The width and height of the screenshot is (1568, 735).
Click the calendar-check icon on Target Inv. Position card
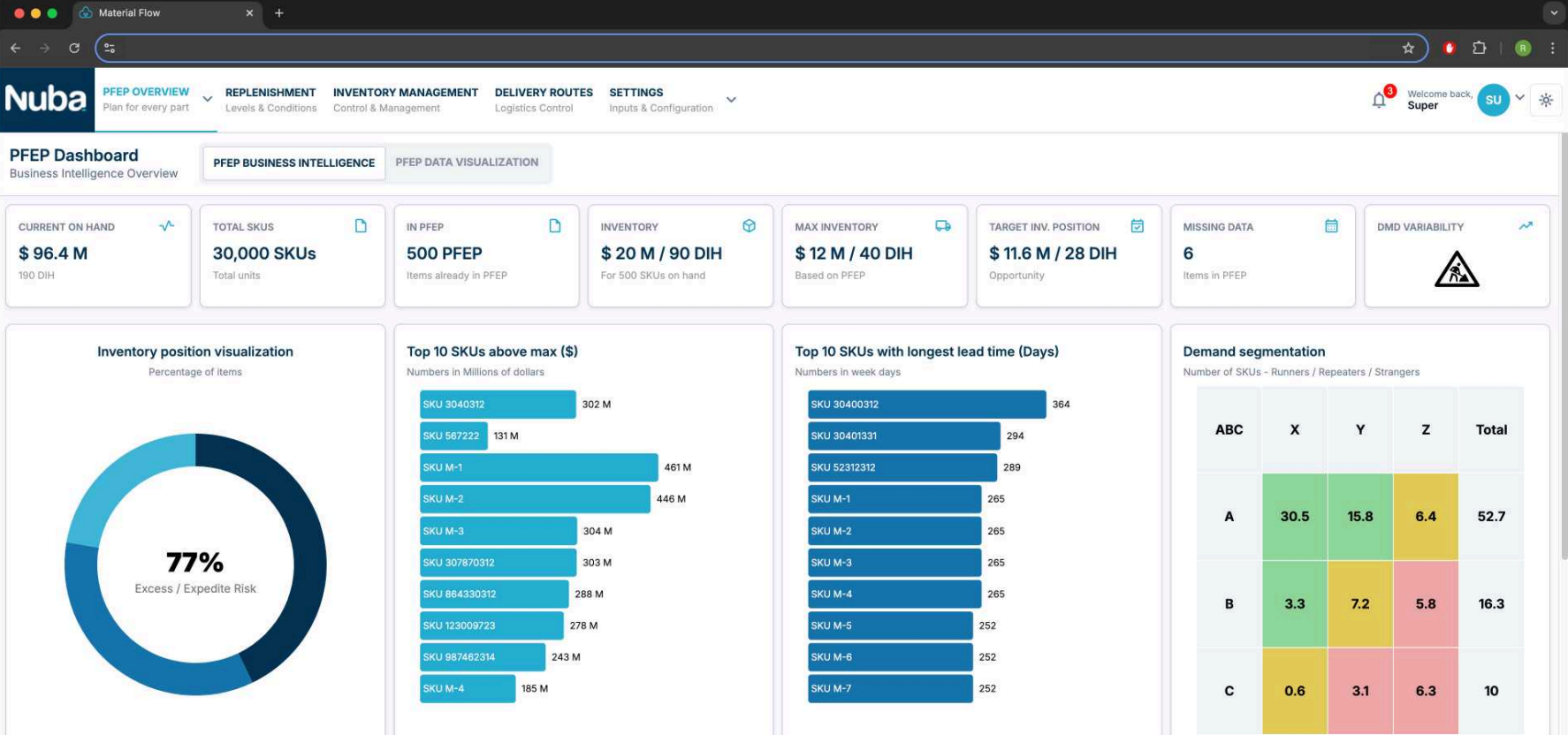[x=1138, y=226]
